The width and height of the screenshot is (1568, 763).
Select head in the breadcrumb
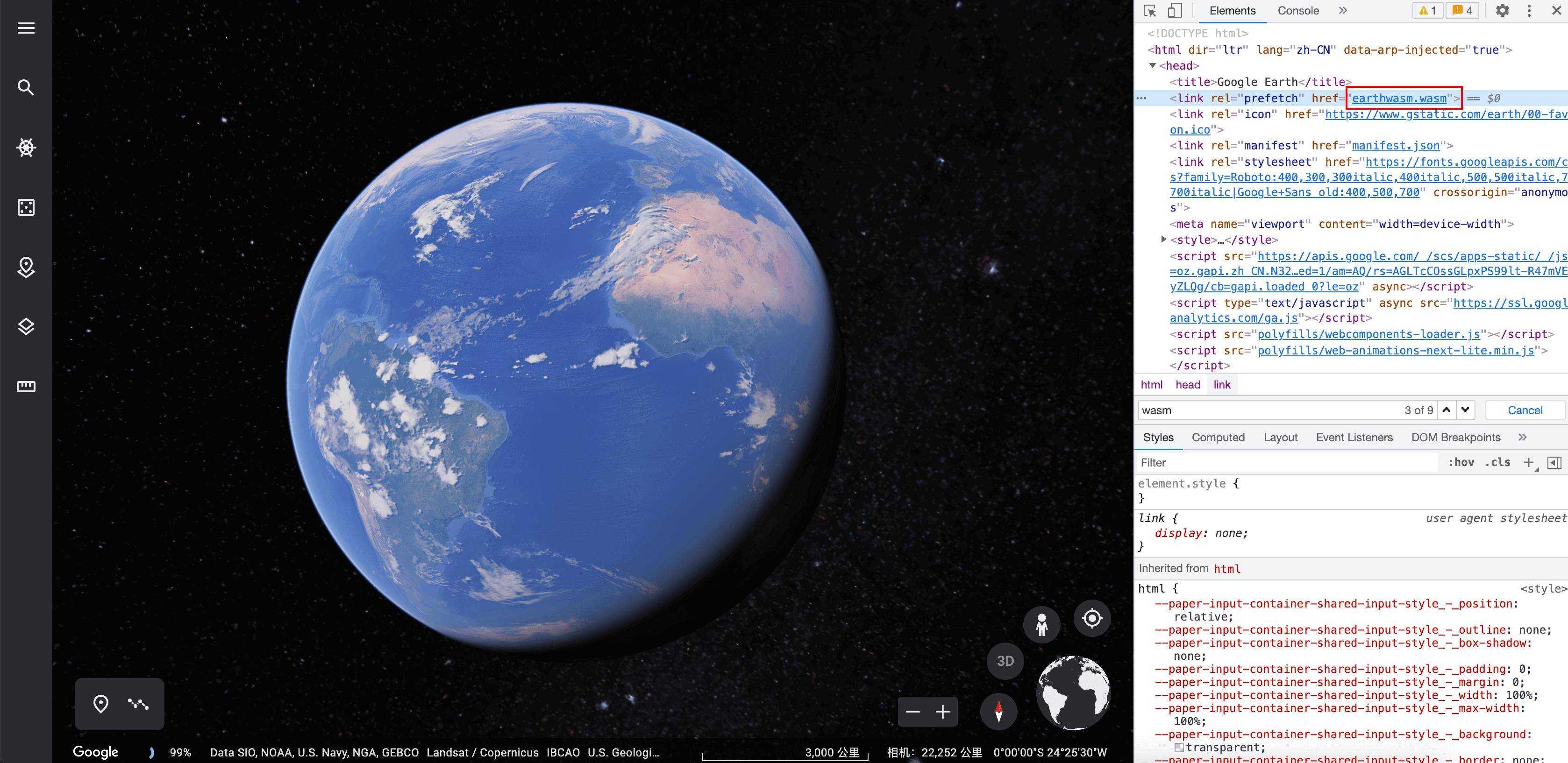1188,385
